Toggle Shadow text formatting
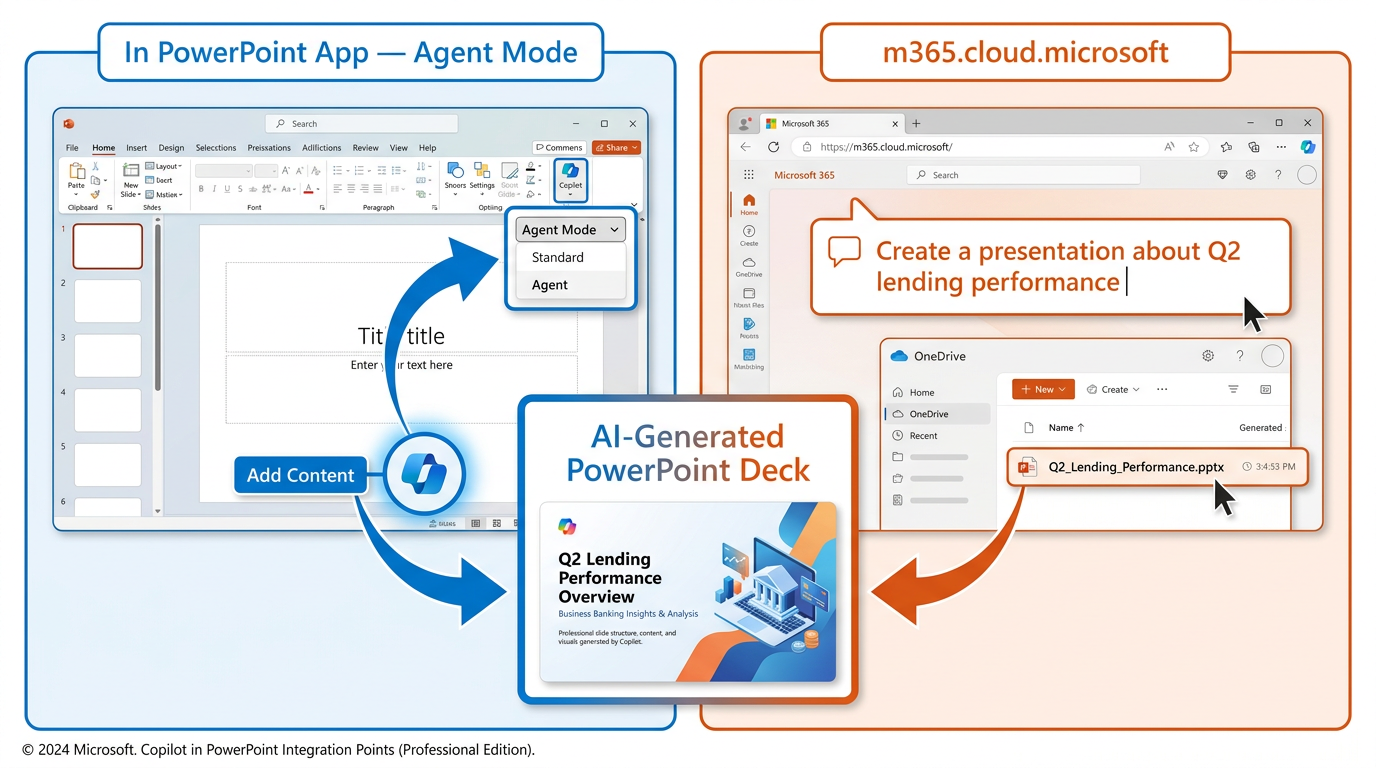Screen dimensions: 1376x768 (x=240, y=189)
